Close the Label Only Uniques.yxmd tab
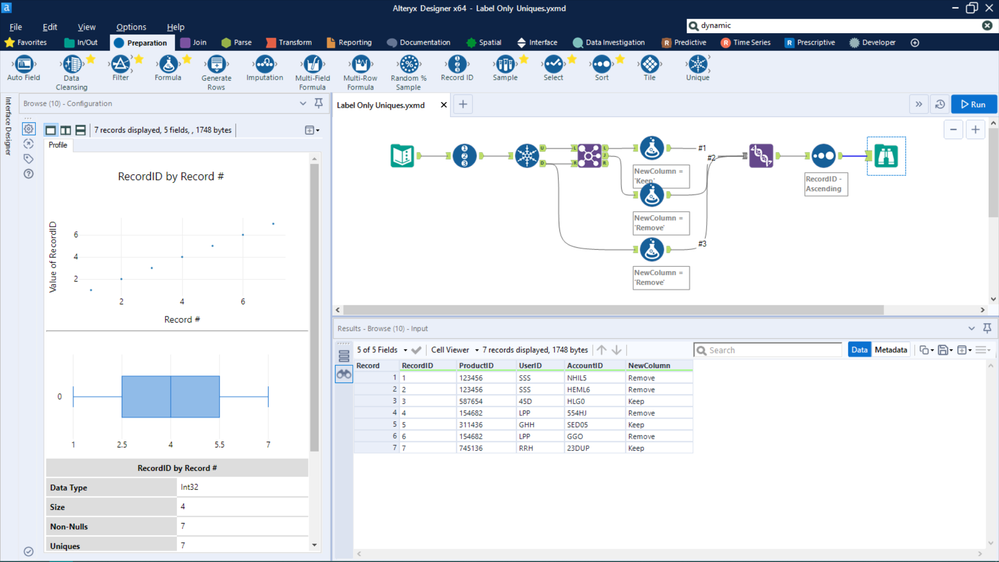999x562 pixels. pos(443,105)
